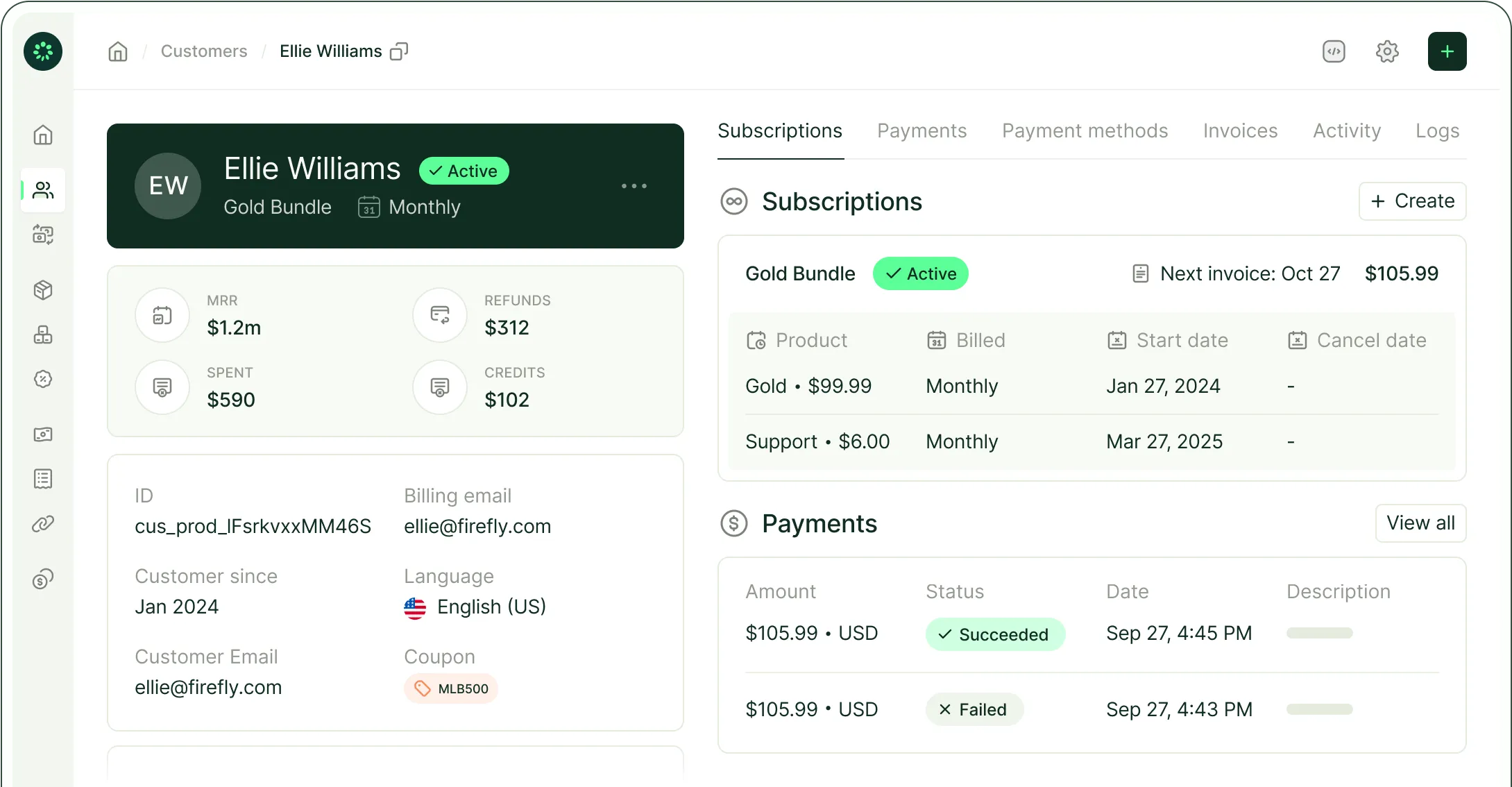Select the Customers sidebar icon
The image size is (1512, 787).
pos(43,189)
